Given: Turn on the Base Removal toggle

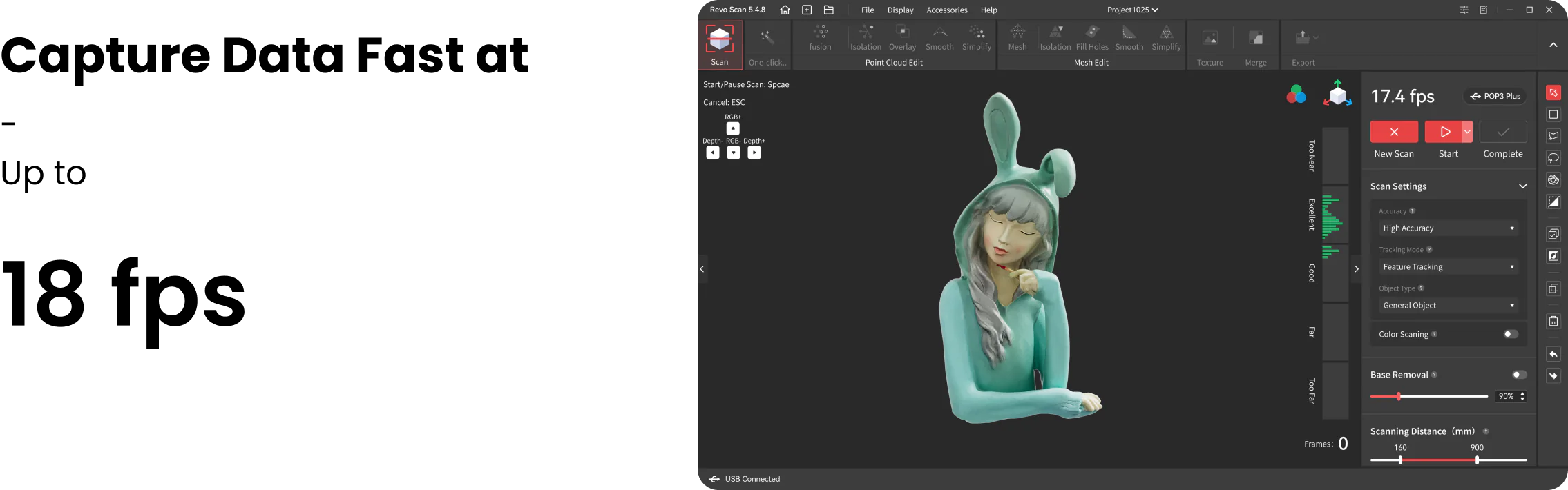Looking at the screenshot, I should 1519,375.
